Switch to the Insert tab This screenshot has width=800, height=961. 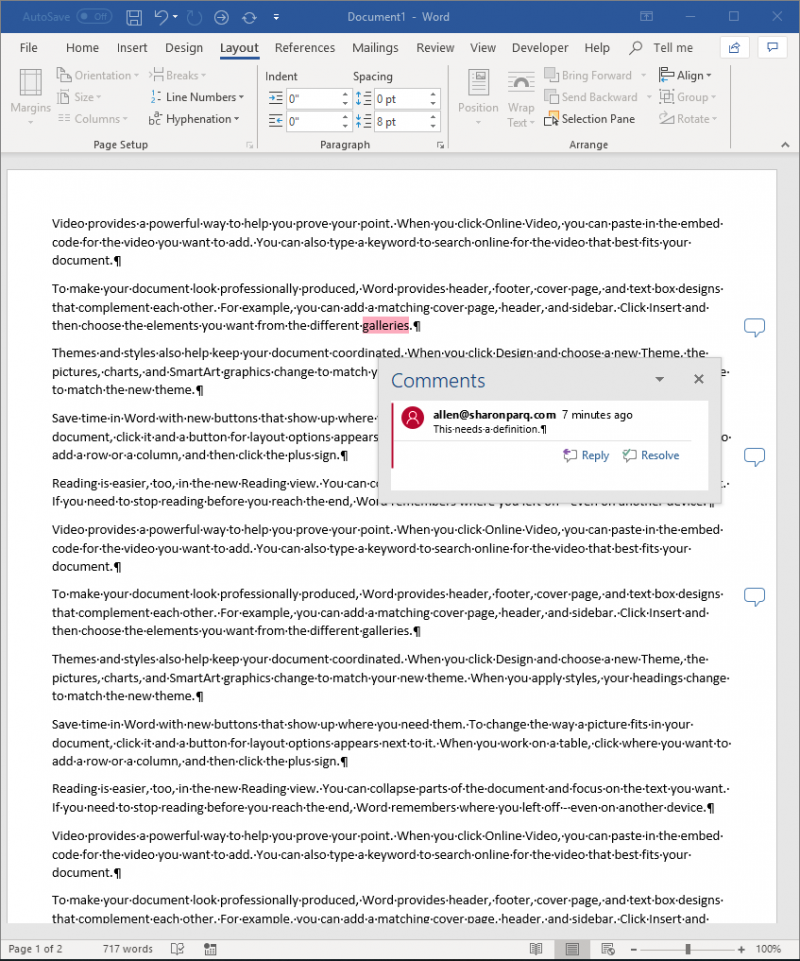pyautogui.click(x=132, y=48)
